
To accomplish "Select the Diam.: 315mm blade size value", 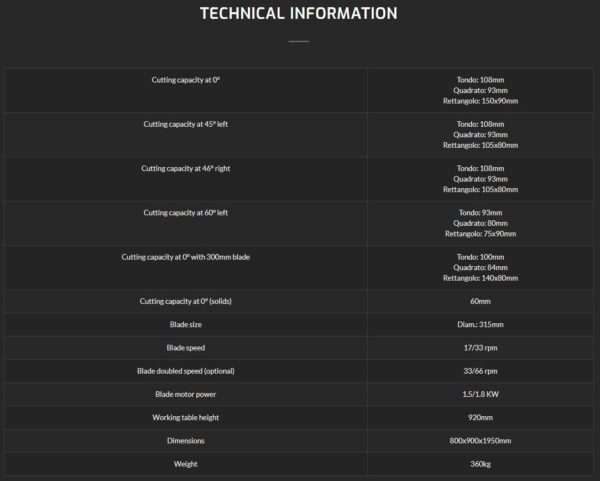I will [481, 324].
